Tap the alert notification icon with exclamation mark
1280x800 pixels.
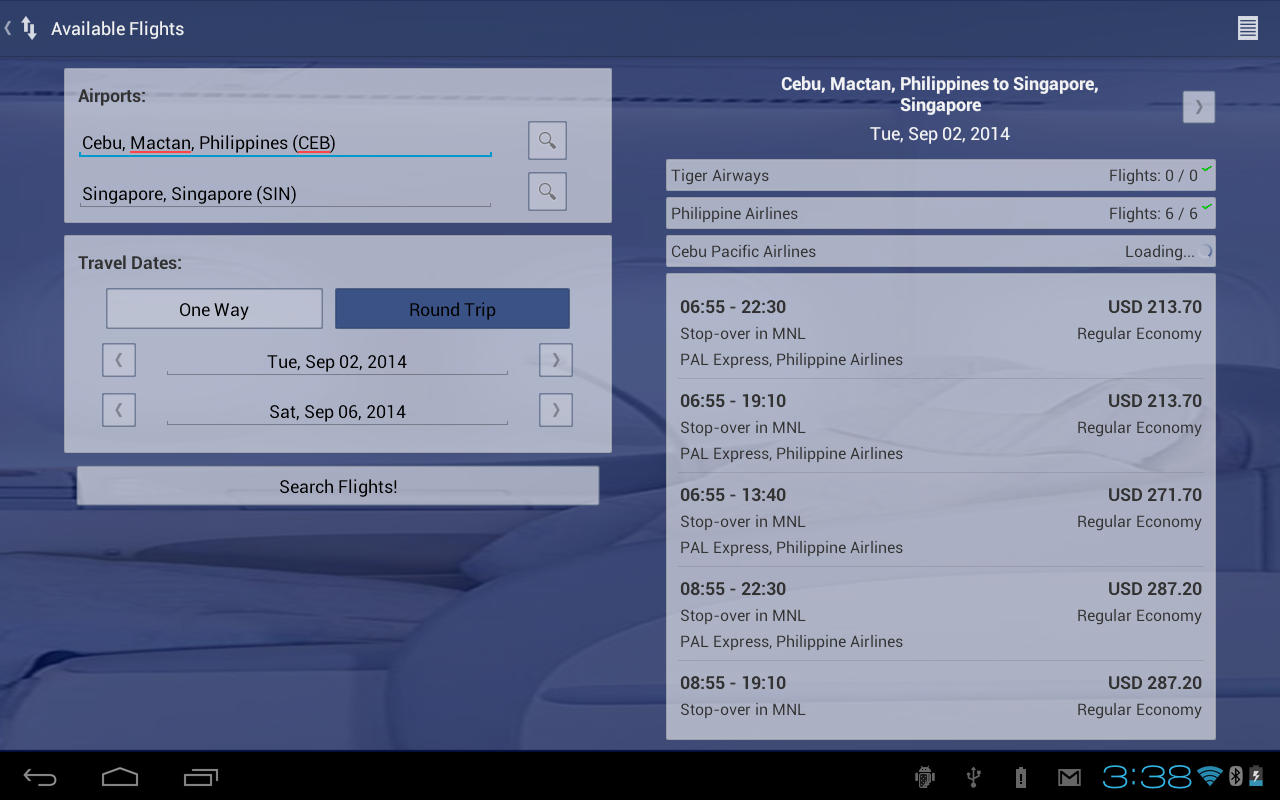(1021, 777)
